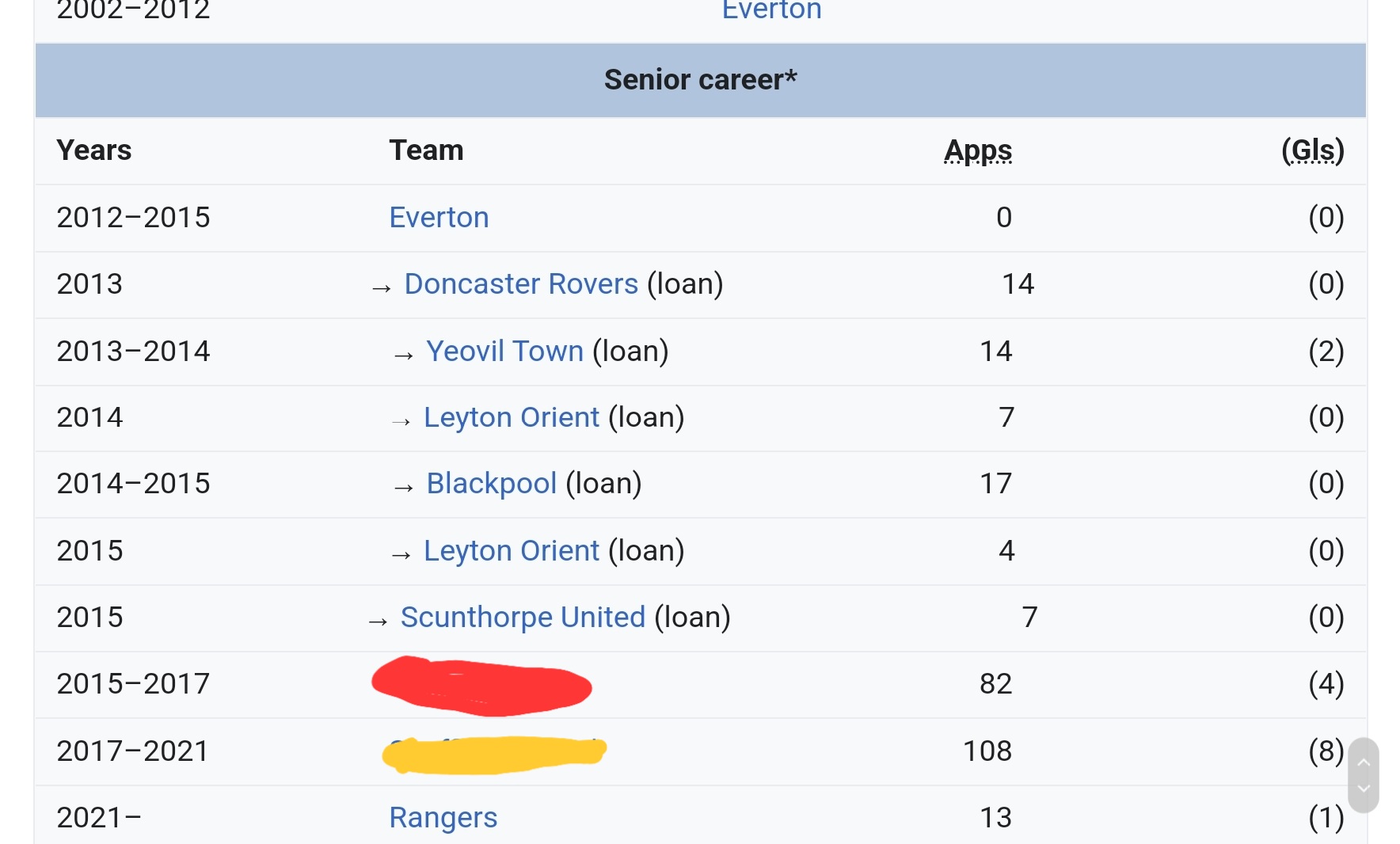Open the Scunthorpe United link
1400x844 pixels.
(x=523, y=617)
